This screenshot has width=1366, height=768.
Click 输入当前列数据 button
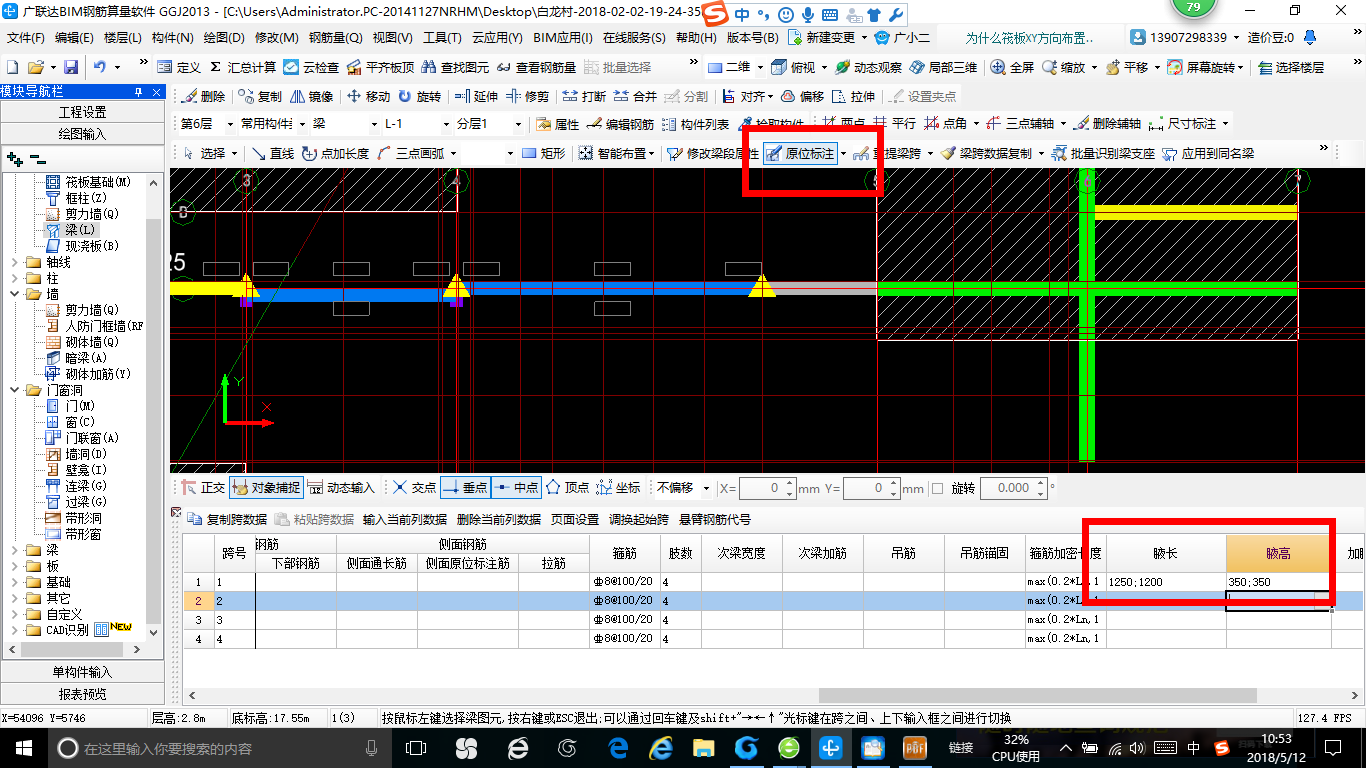pyautogui.click(x=405, y=519)
